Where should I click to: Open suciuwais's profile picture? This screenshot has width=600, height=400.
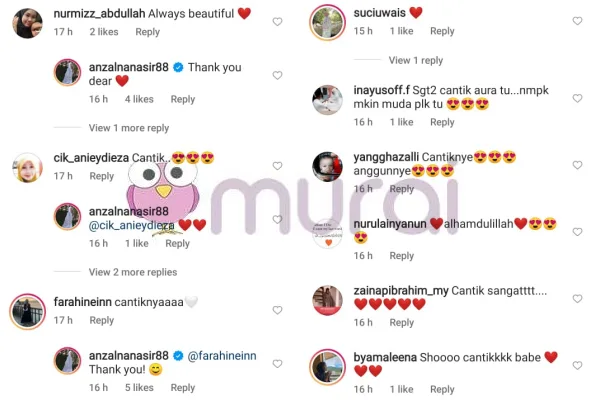pos(328,23)
